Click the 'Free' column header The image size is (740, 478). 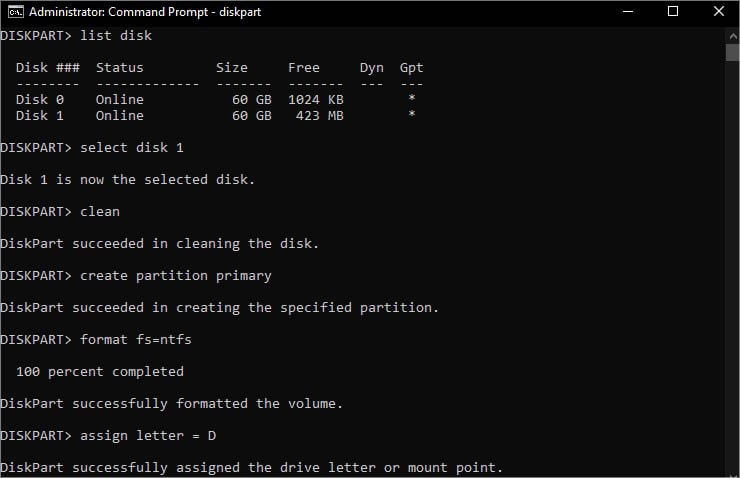304,68
